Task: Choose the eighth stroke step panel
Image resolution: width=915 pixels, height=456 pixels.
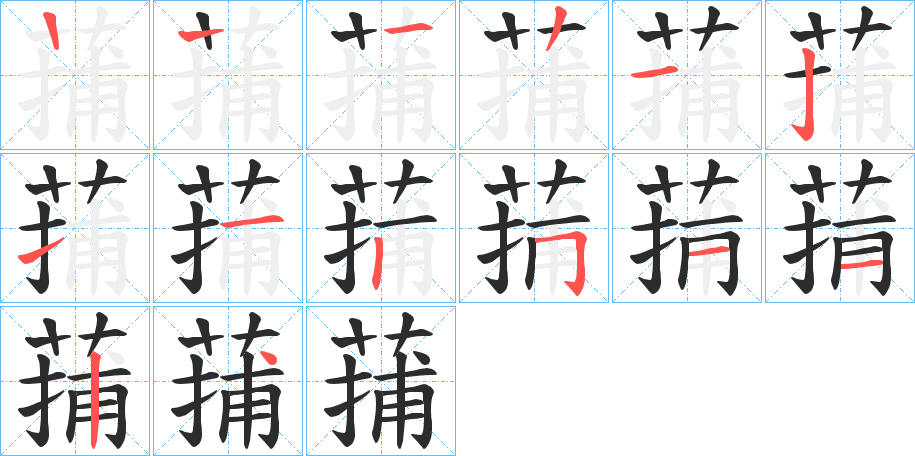Action: click(228, 228)
